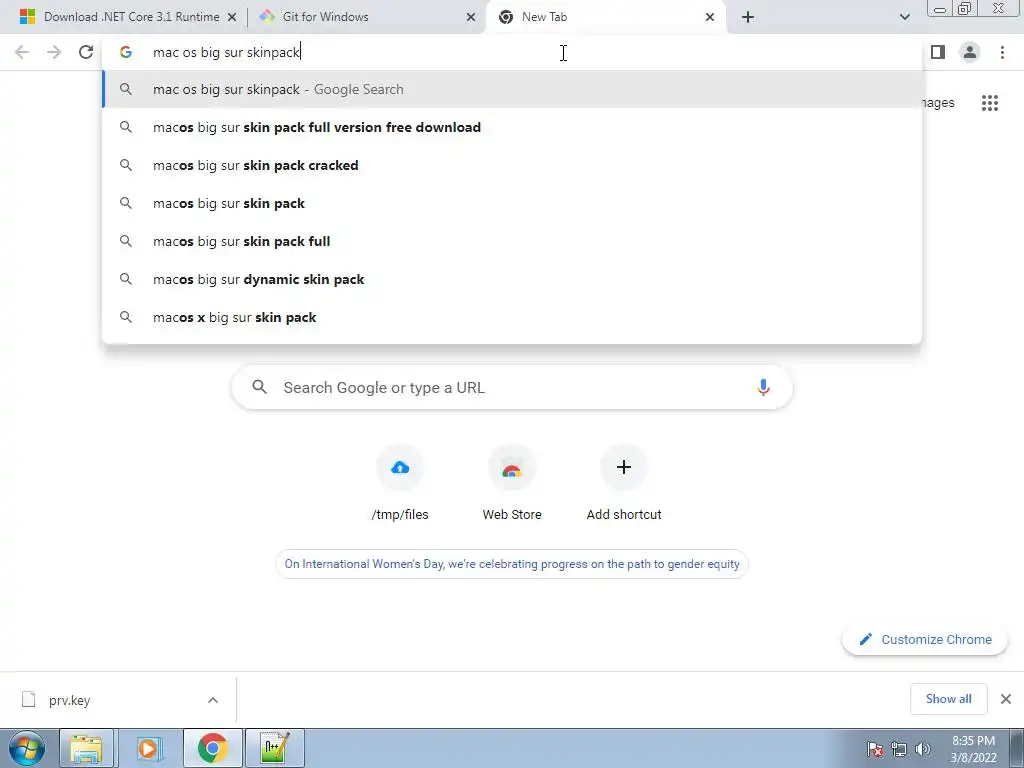
Task: Open the taskbar clock showing 8:35 PM
Action: [x=974, y=749]
